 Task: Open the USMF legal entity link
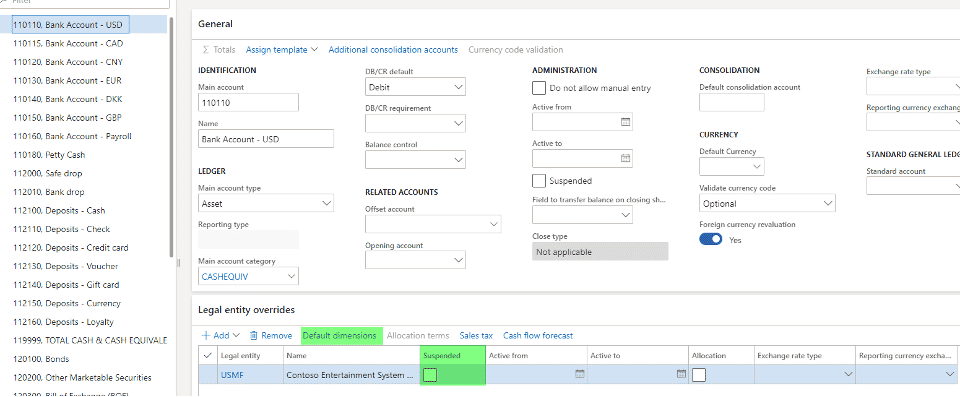[x=232, y=374]
